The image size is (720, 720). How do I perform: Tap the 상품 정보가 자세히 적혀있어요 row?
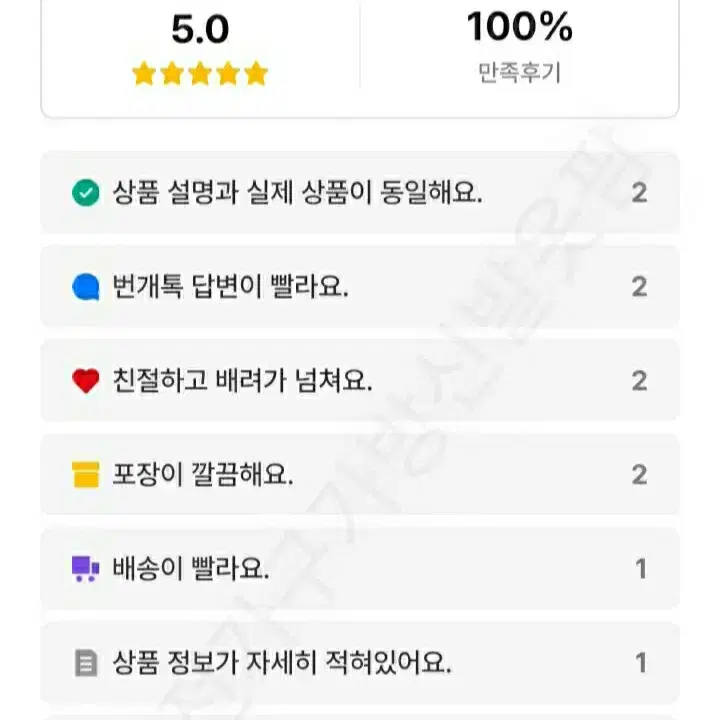point(360,663)
